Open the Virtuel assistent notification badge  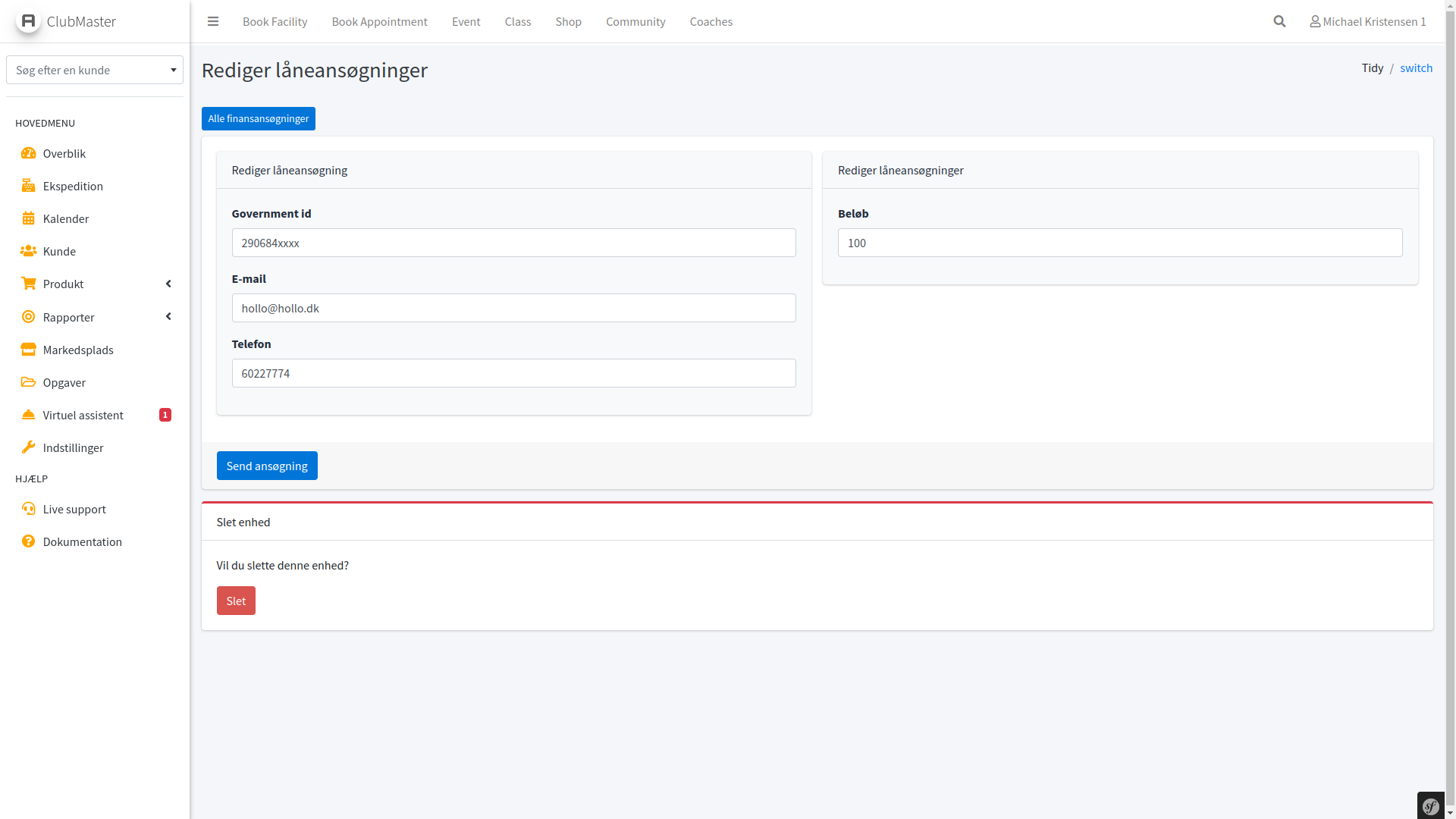165,415
